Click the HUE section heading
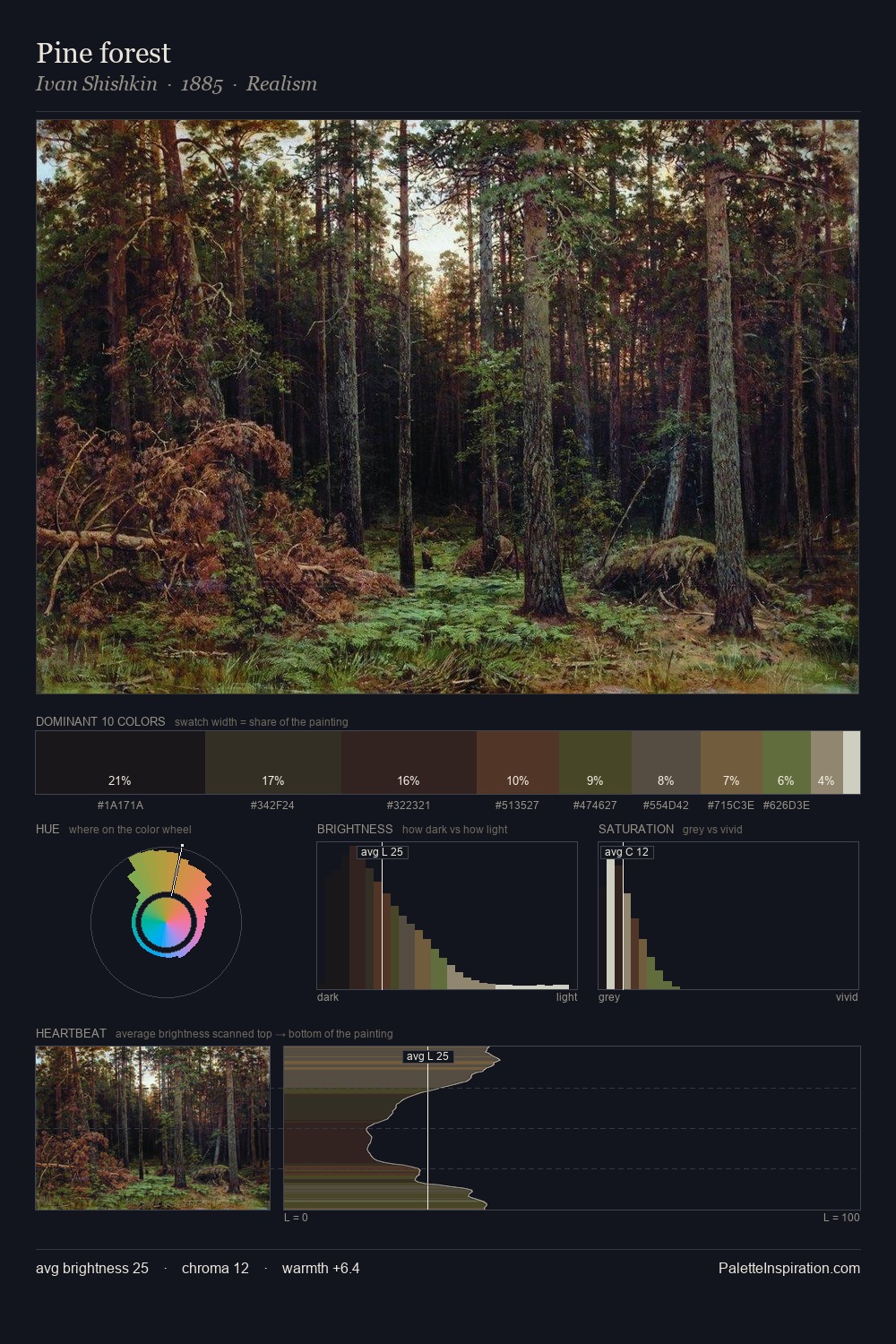 [47, 829]
